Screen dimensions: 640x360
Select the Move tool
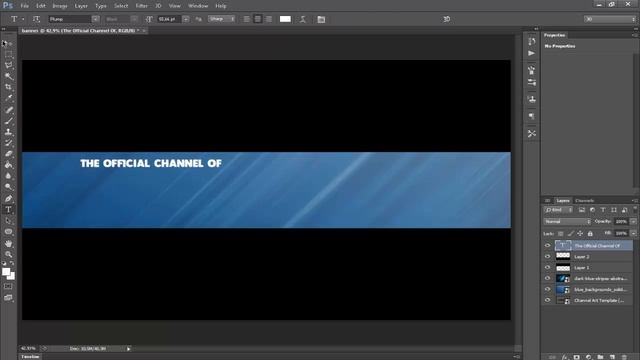click(8, 43)
